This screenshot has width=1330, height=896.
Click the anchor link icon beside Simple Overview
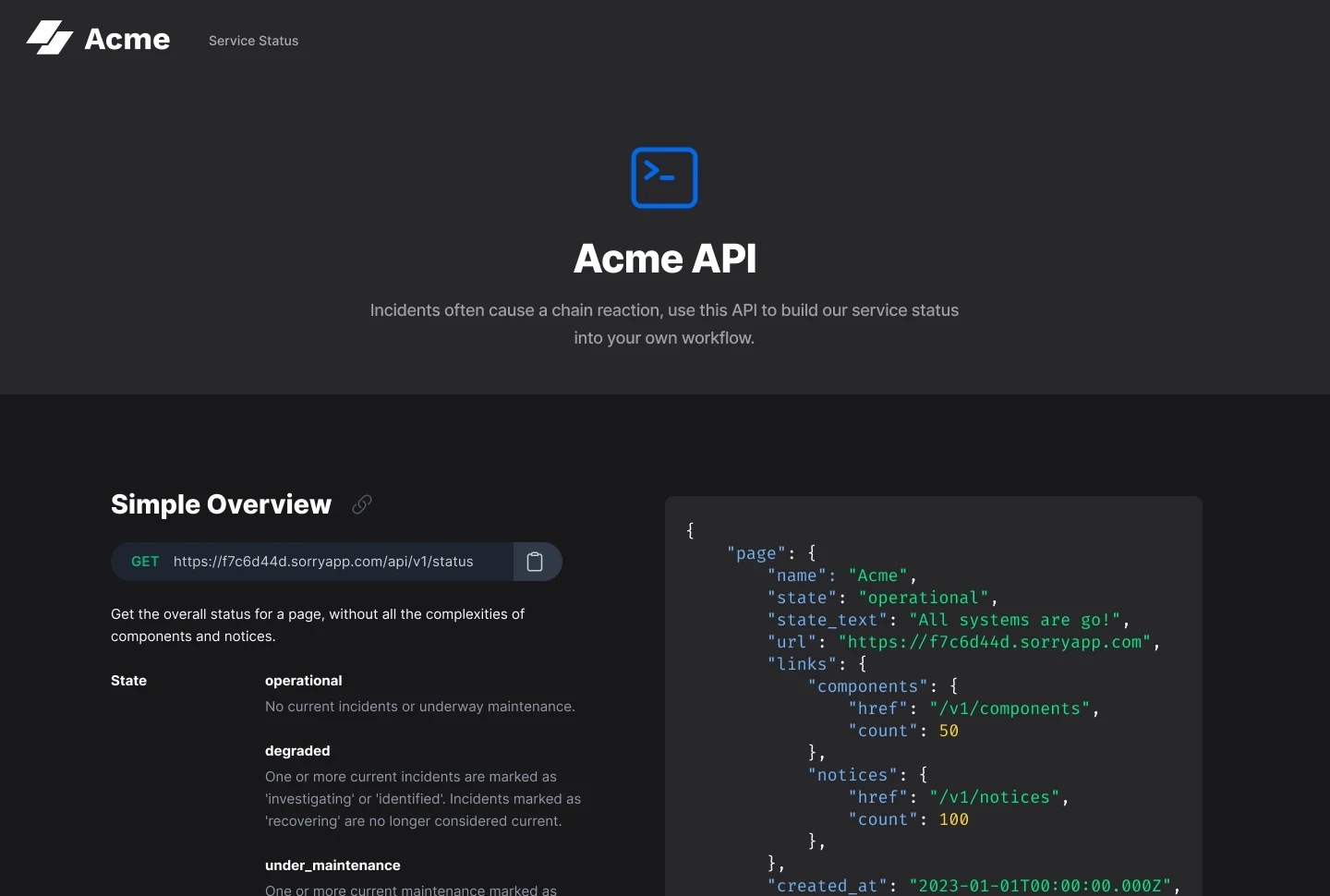pos(361,504)
